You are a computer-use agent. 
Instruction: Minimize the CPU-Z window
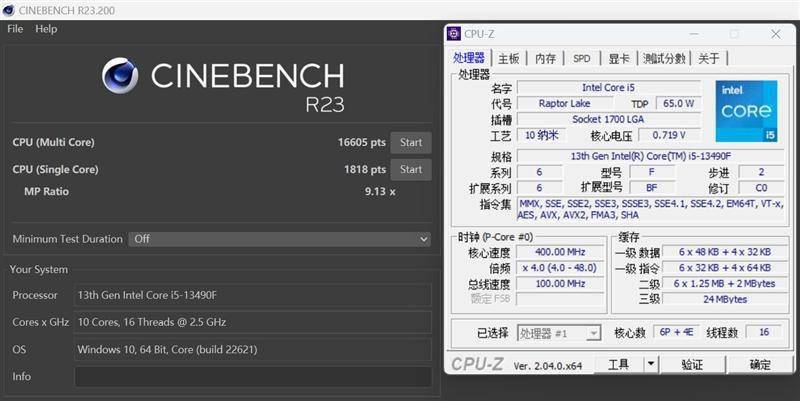pos(694,34)
